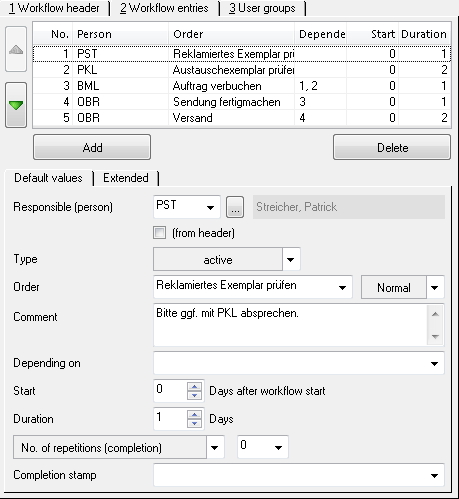The width and height of the screenshot is (459, 499).
Task: Select row 3 BML Auftrag verbuchen
Action: click(x=242, y=86)
